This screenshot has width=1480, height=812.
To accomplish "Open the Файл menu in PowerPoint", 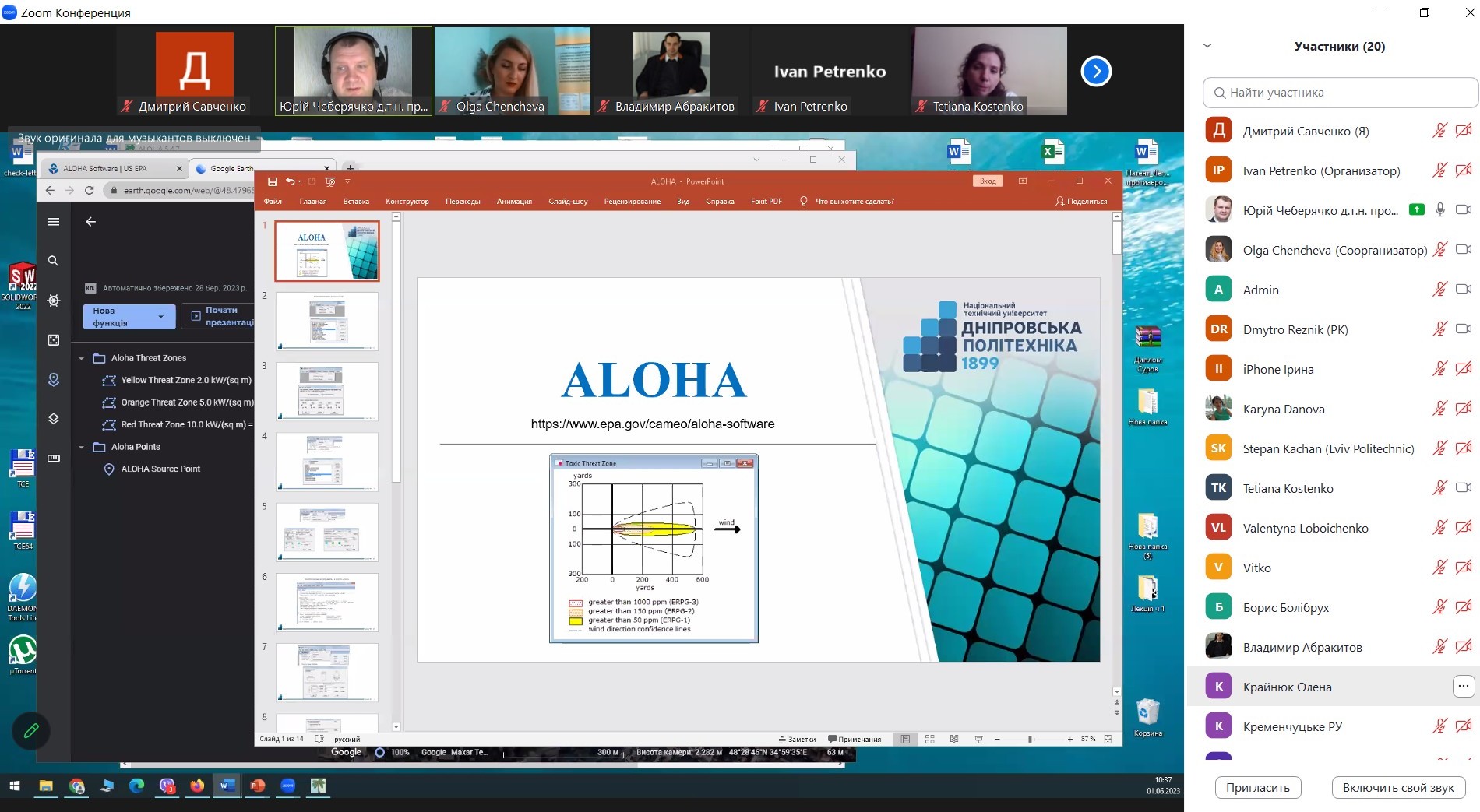I will pyautogui.click(x=273, y=202).
